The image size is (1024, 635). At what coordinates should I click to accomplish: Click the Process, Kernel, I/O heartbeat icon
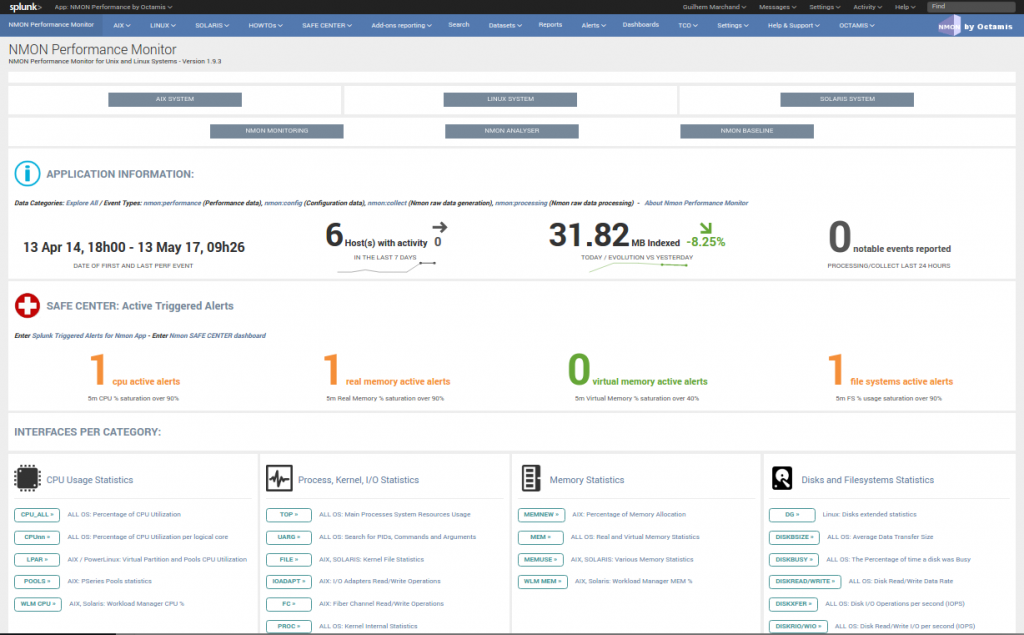(x=279, y=479)
